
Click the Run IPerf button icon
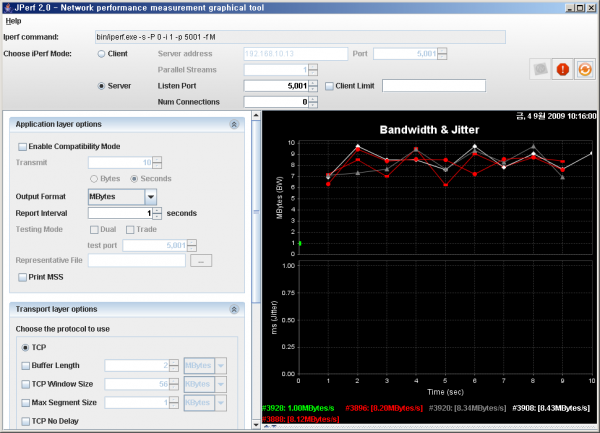[x=540, y=69]
